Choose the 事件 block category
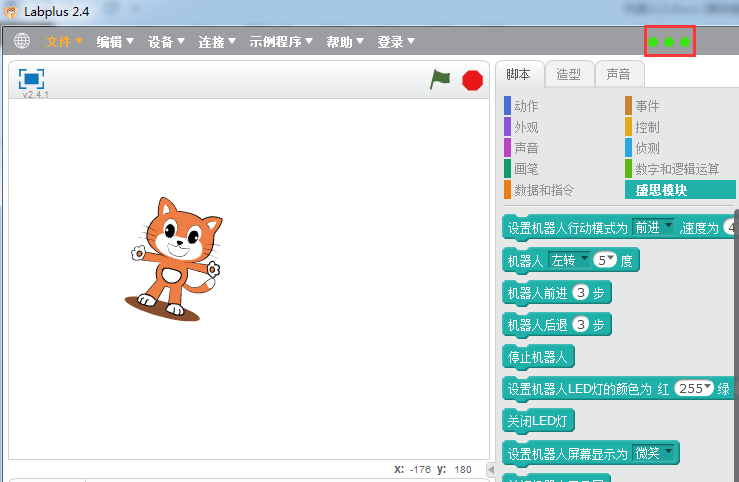739x482 pixels. [642, 106]
